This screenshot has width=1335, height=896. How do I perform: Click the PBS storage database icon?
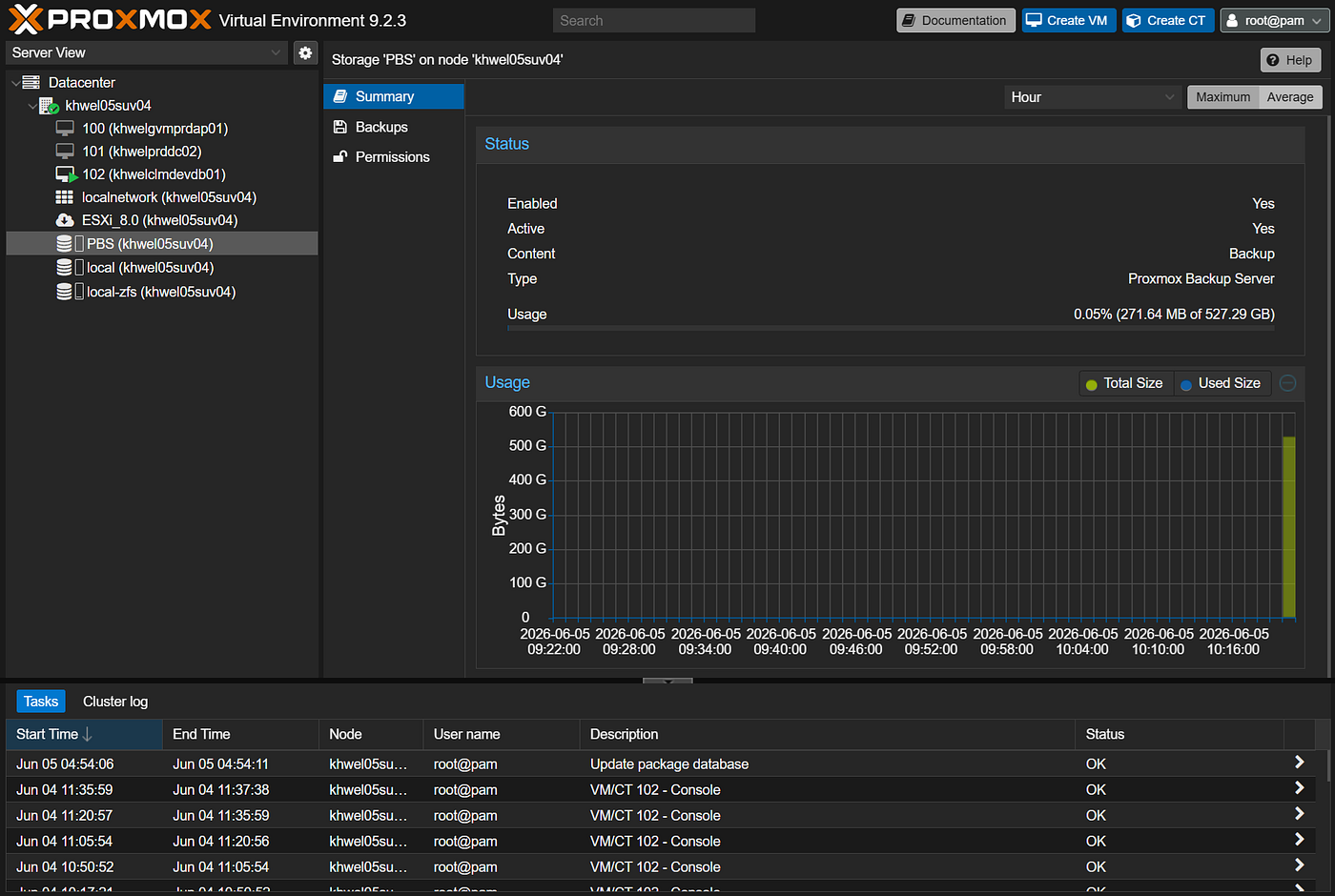point(64,244)
